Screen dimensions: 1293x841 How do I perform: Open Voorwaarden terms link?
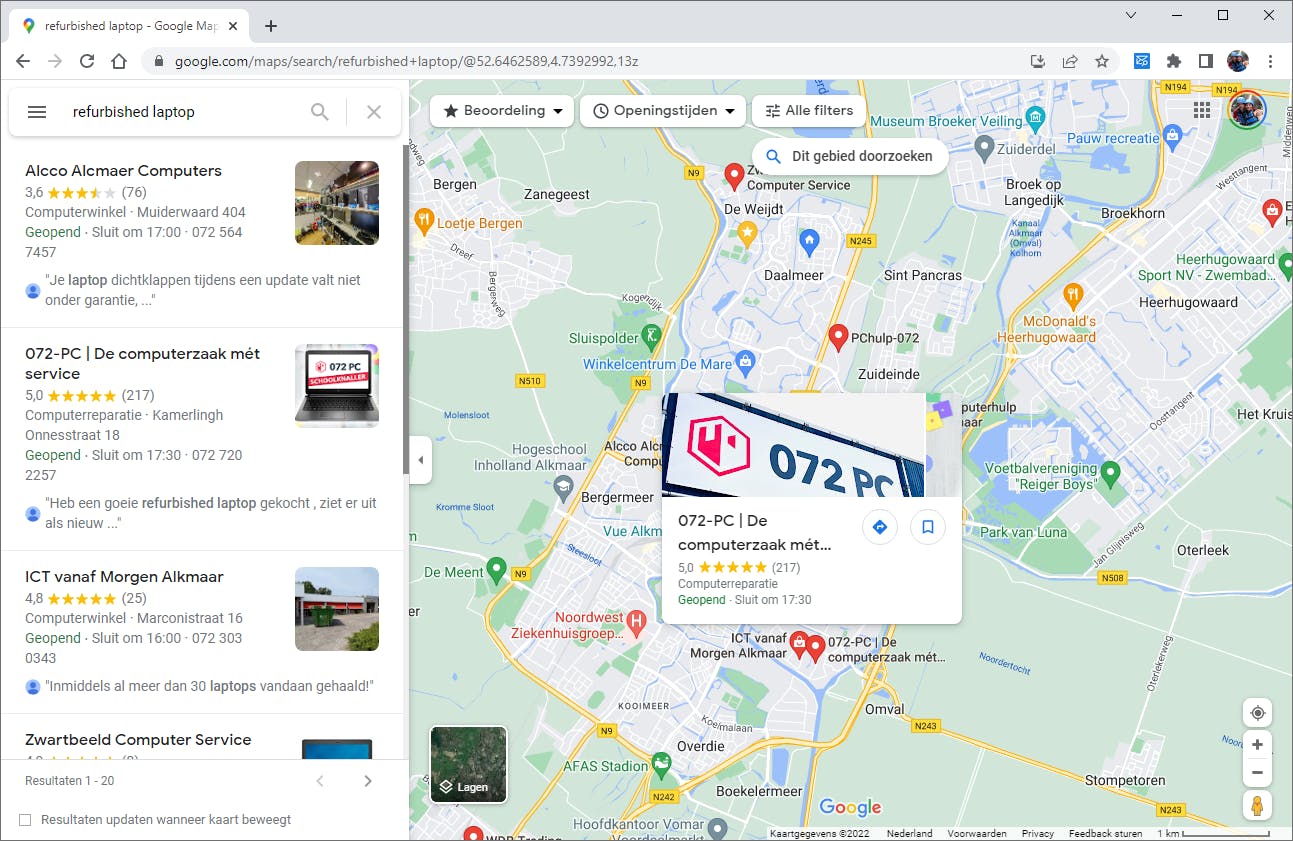click(x=978, y=833)
